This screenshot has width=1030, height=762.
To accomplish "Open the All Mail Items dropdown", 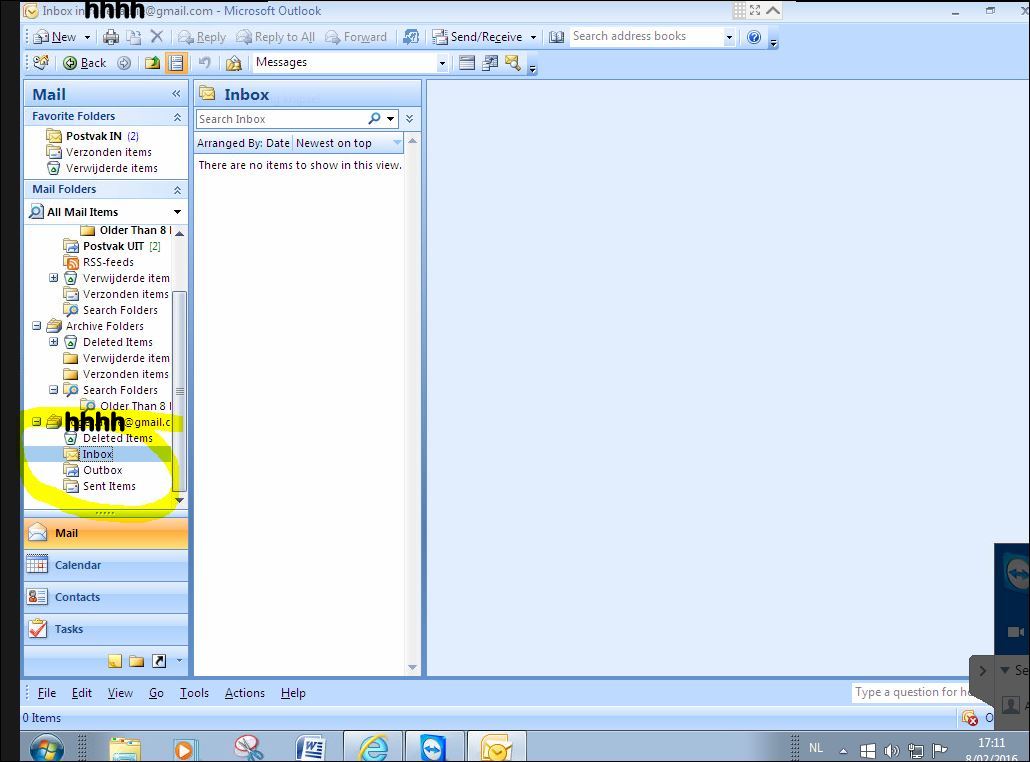I will [x=177, y=212].
